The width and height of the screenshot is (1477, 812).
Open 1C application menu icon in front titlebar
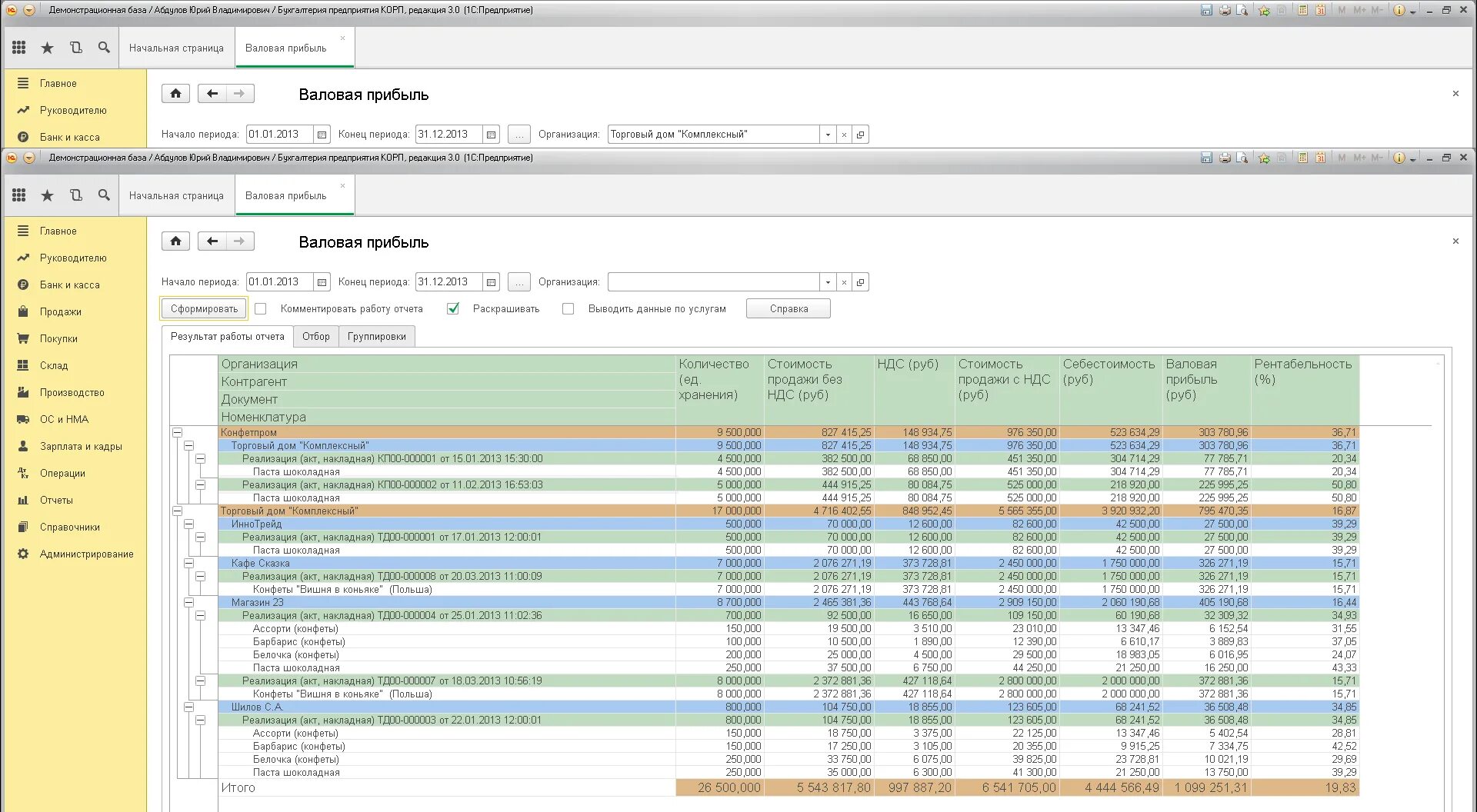(12, 158)
